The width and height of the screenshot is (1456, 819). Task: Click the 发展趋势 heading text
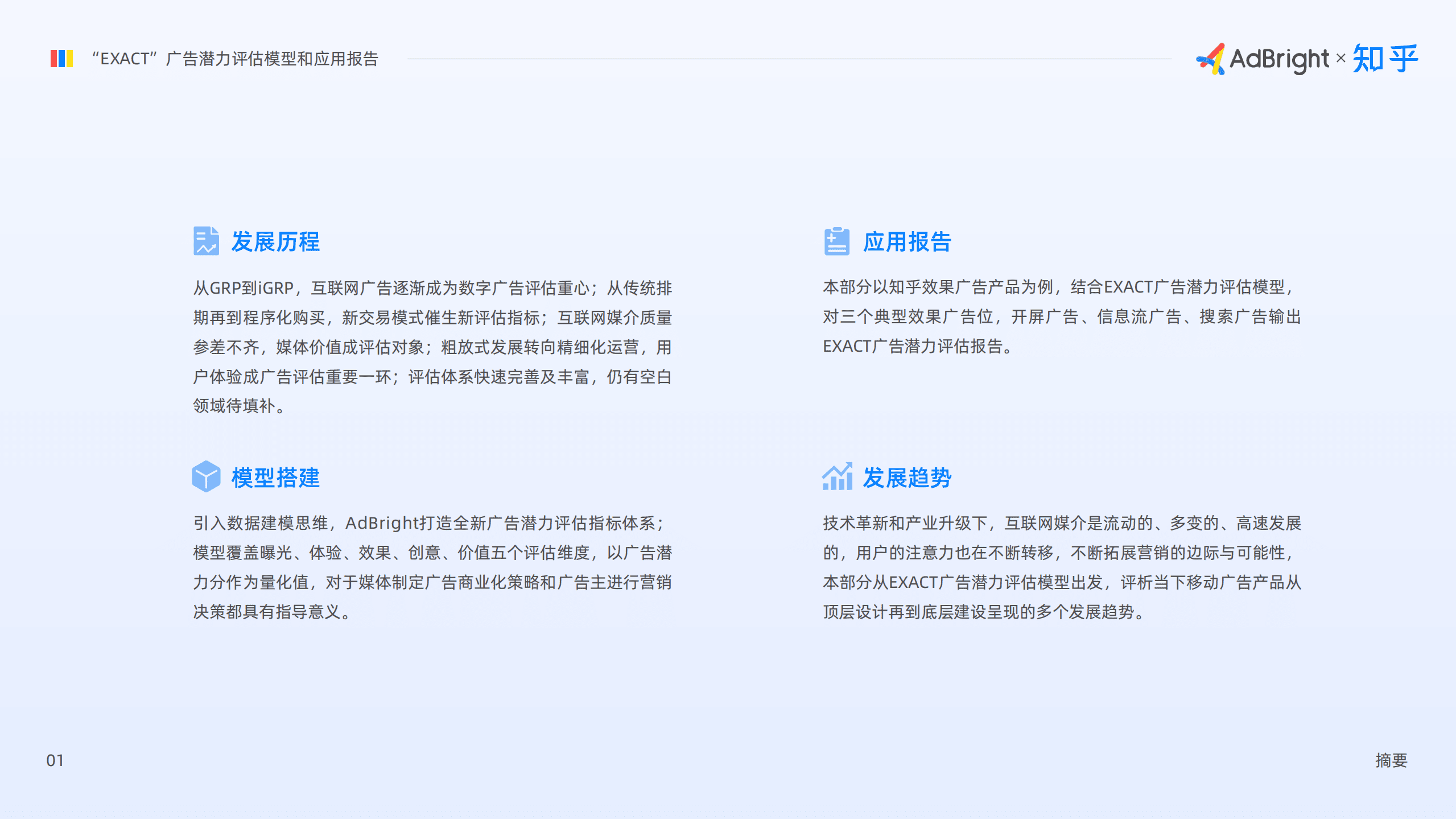click(x=908, y=478)
